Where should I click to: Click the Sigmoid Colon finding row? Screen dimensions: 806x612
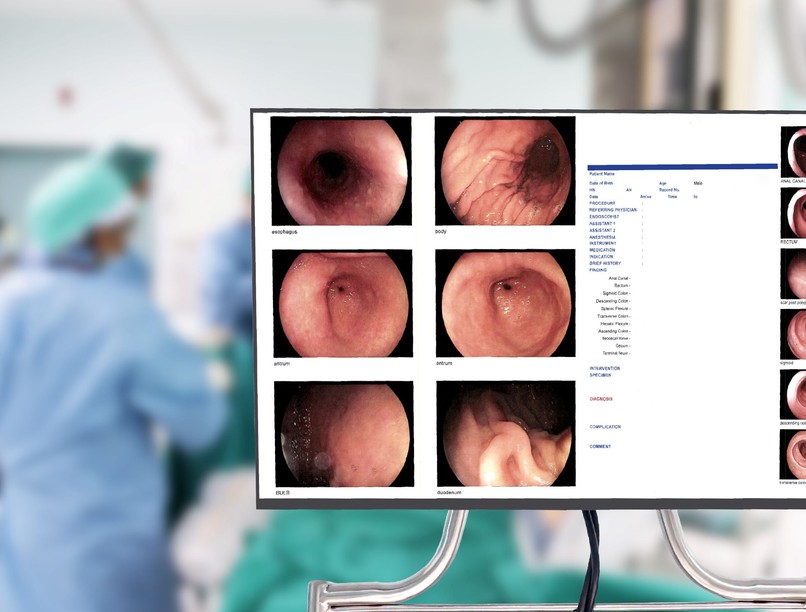pos(616,293)
